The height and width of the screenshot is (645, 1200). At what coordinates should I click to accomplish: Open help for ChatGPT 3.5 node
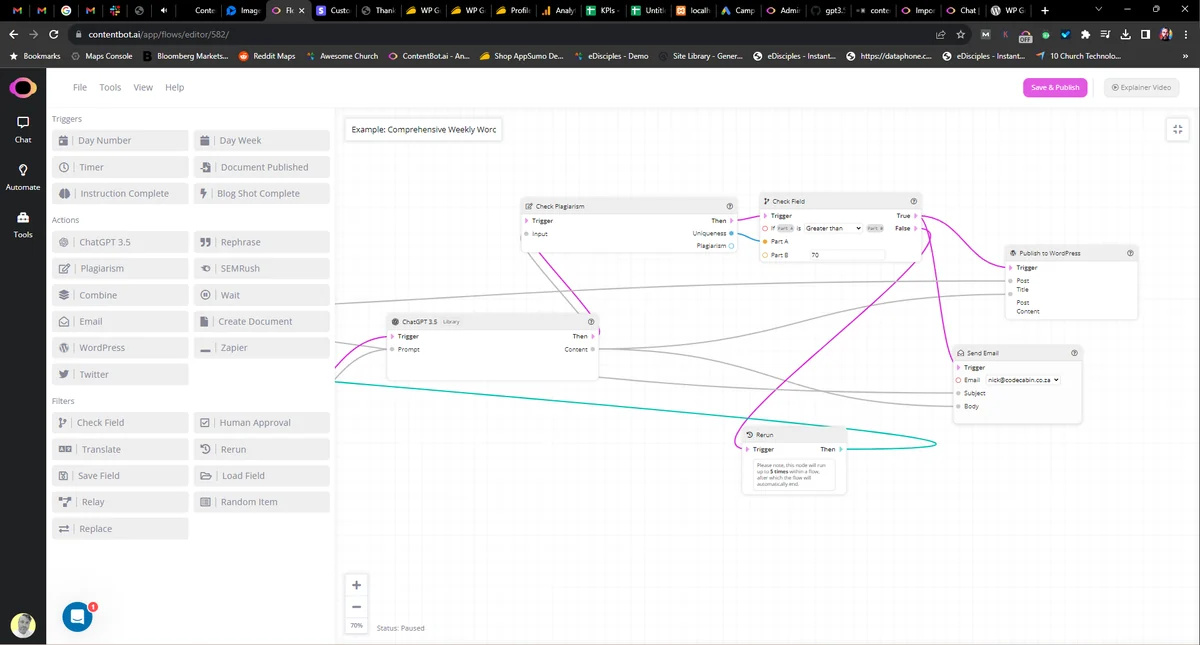pyautogui.click(x=591, y=322)
